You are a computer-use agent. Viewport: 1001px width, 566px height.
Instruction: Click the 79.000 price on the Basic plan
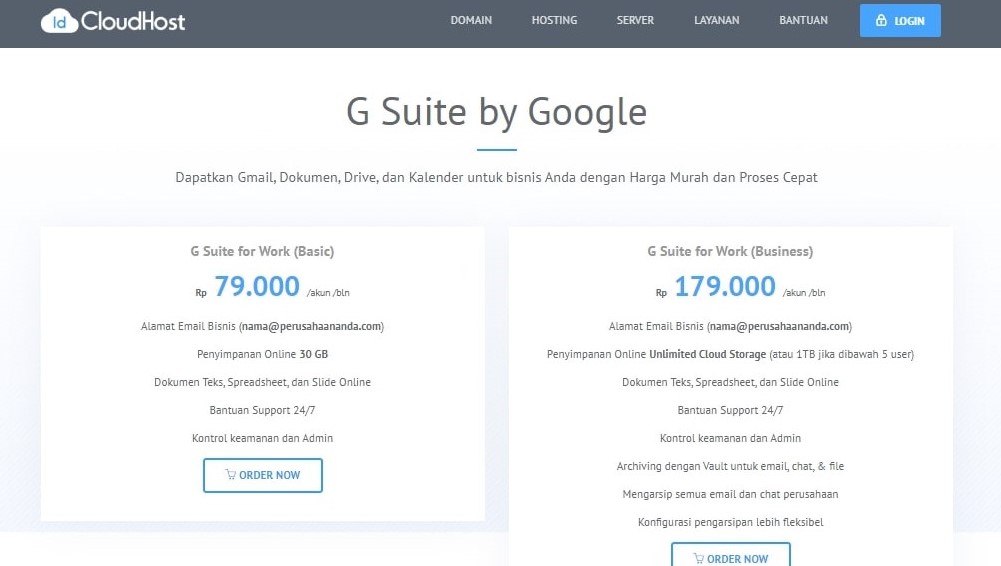257,287
